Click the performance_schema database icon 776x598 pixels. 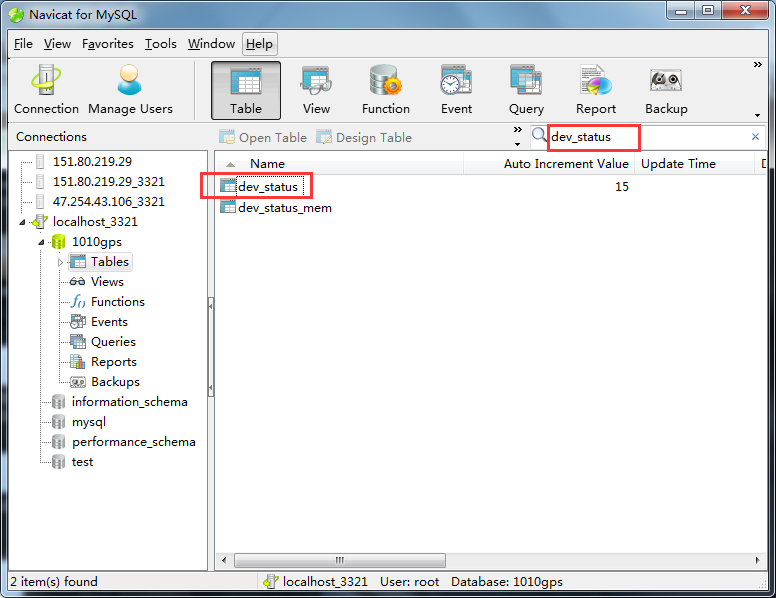pyautogui.click(x=58, y=442)
